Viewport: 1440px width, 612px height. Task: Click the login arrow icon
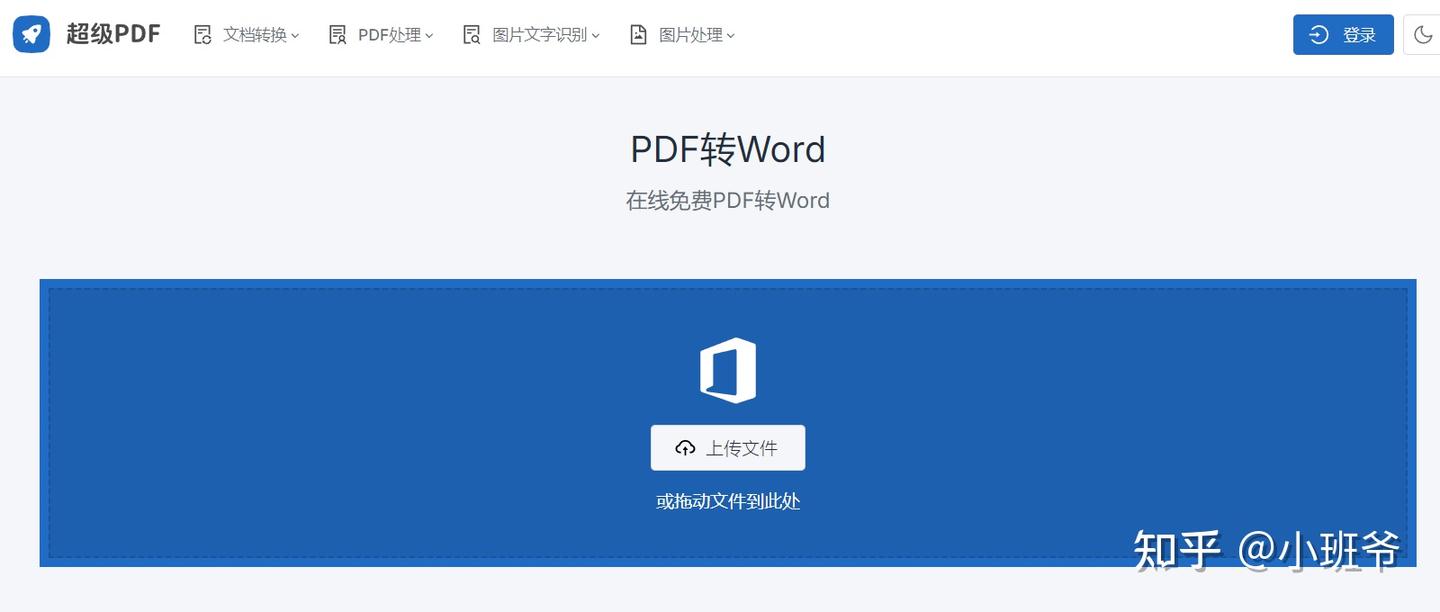tap(1319, 35)
